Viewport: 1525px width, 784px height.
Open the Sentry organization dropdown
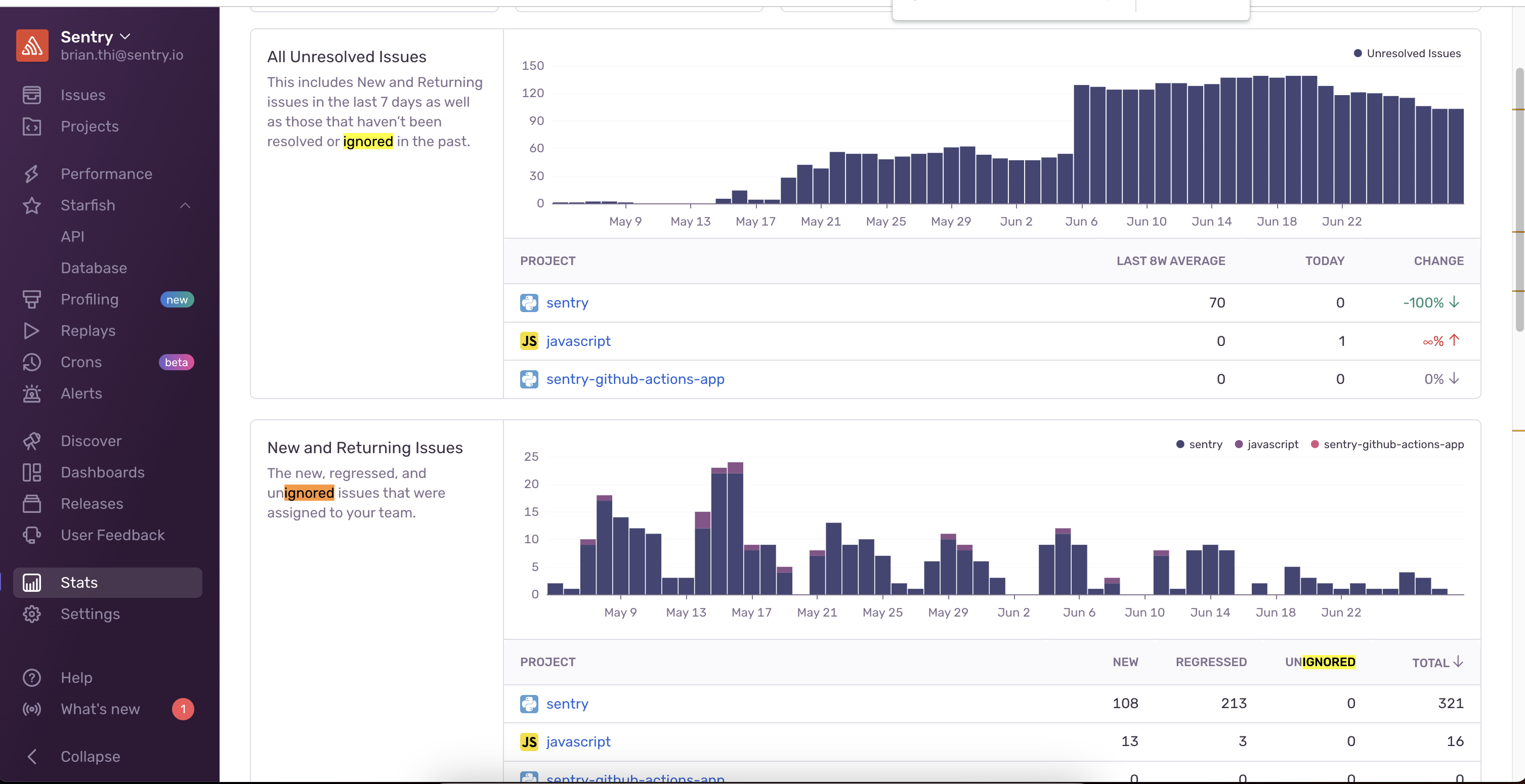click(95, 37)
